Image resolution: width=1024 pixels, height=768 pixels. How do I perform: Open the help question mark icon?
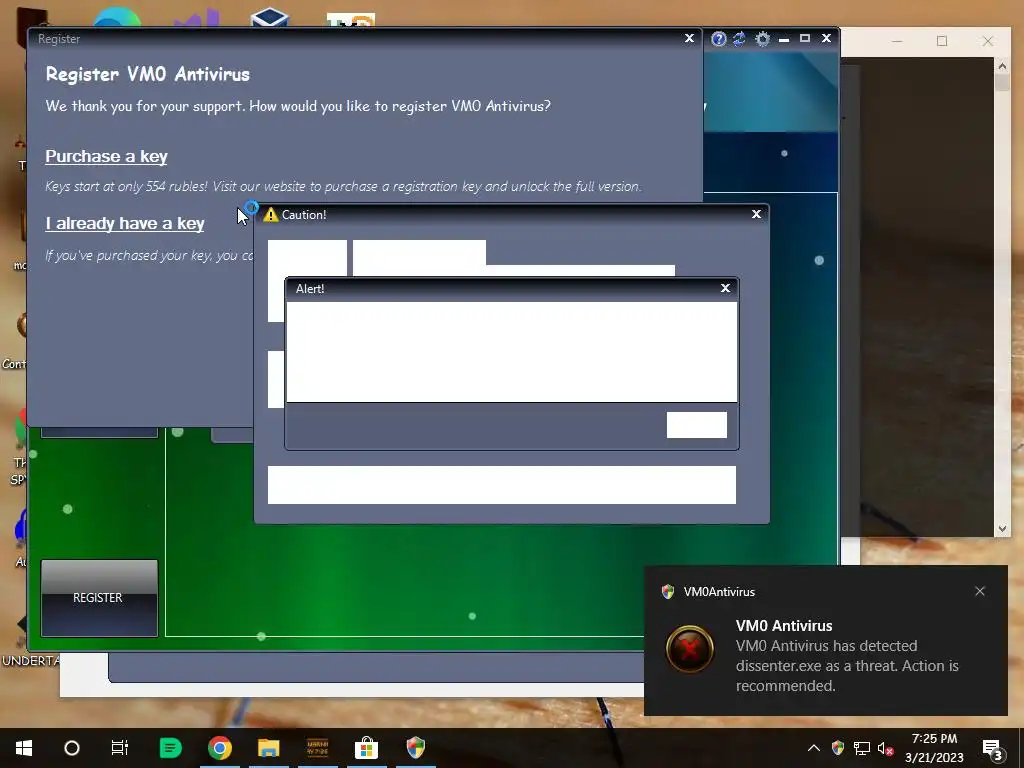[x=718, y=39]
